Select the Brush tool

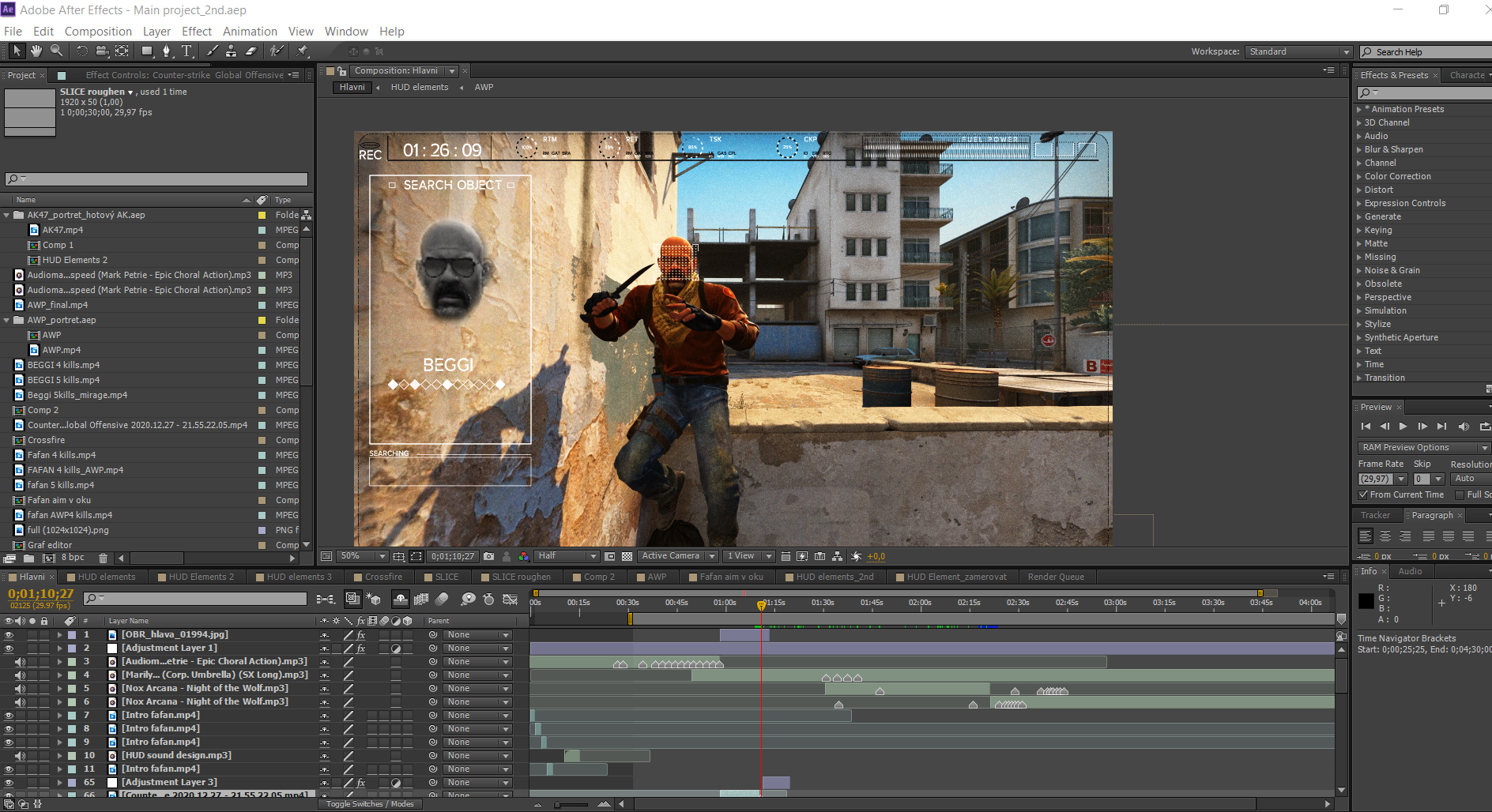(x=212, y=51)
